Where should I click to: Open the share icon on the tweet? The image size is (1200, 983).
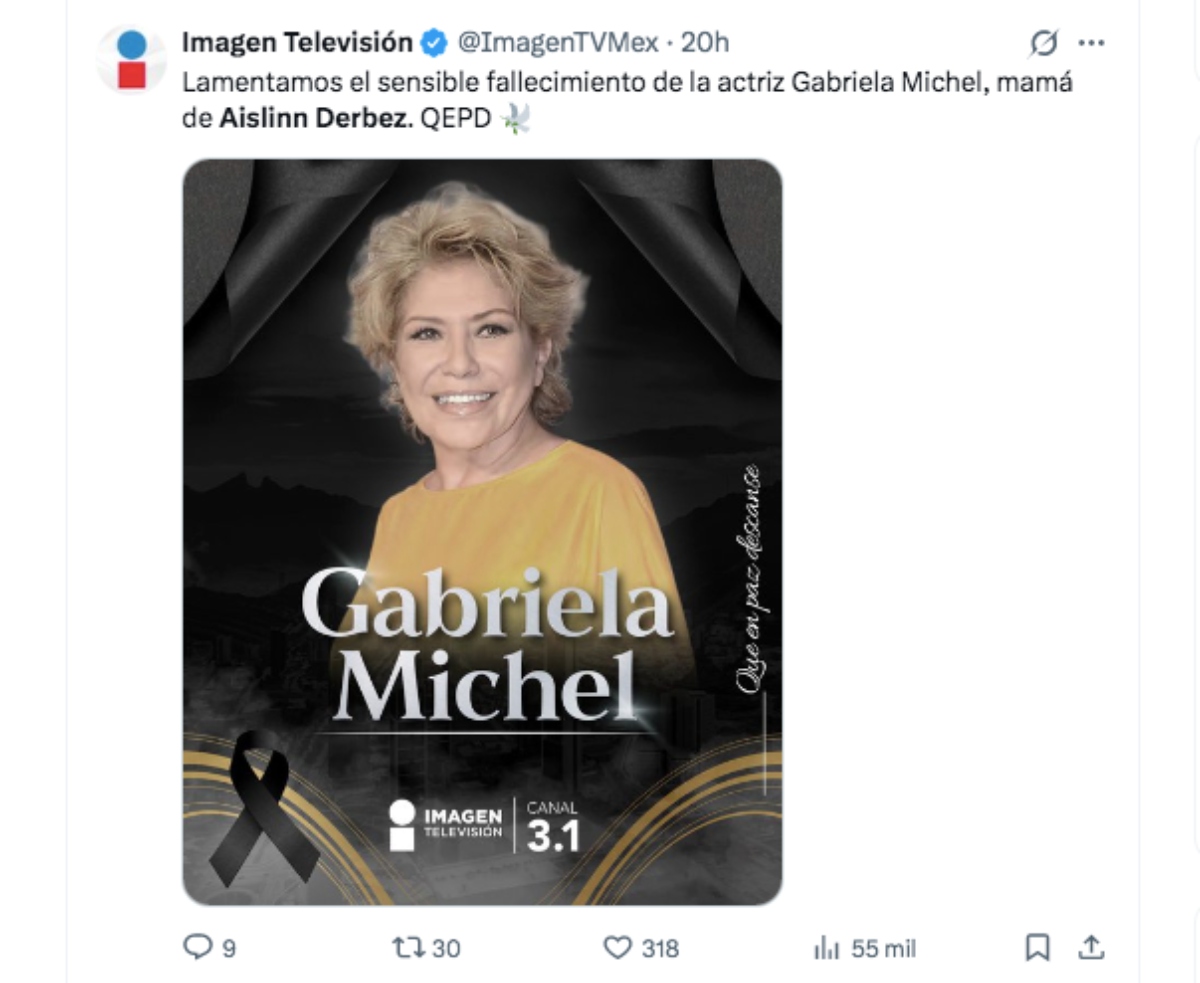1091,947
